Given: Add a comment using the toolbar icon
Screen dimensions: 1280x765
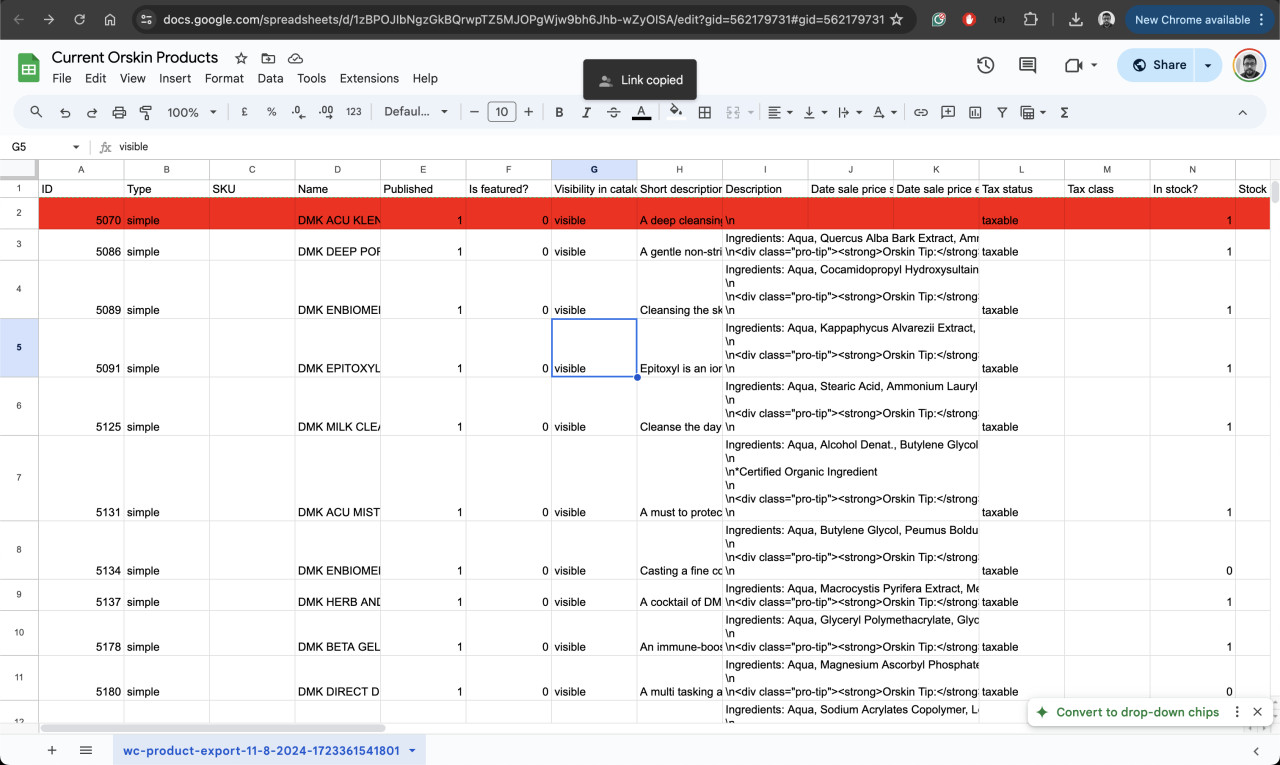Looking at the screenshot, I should click(x=948, y=112).
